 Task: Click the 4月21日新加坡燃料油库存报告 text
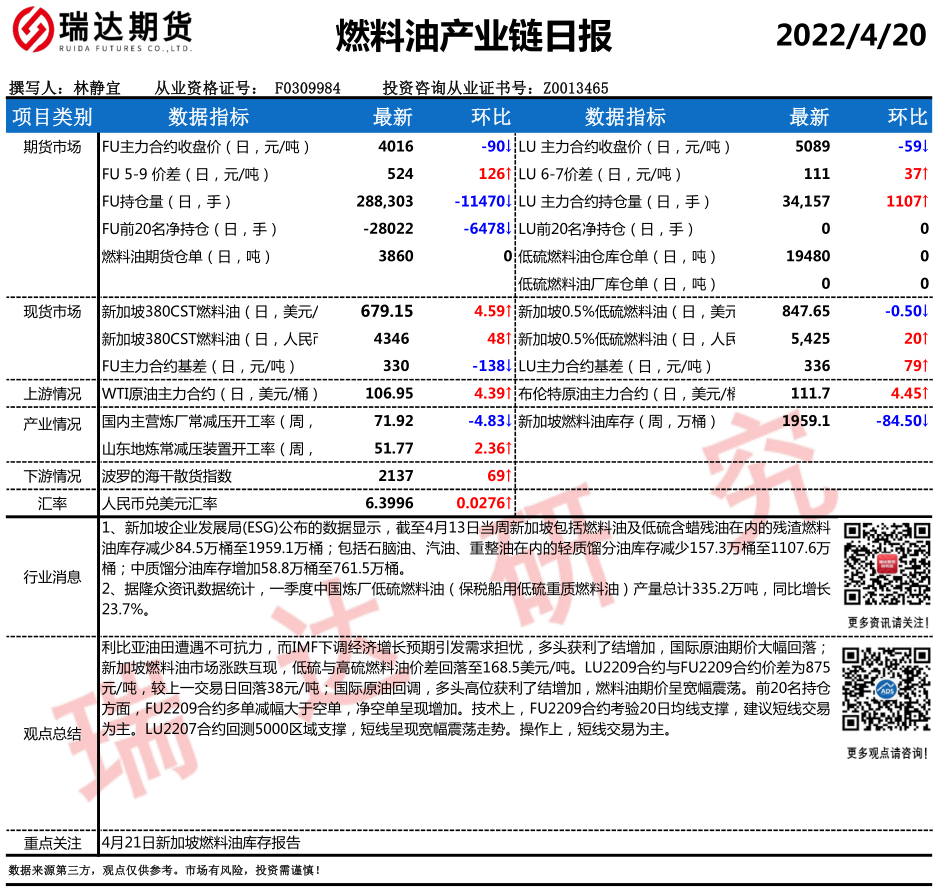click(x=200, y=842)
